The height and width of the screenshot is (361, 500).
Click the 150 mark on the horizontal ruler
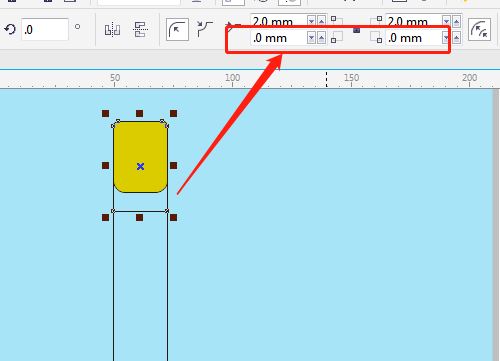(x=351, y=78)
